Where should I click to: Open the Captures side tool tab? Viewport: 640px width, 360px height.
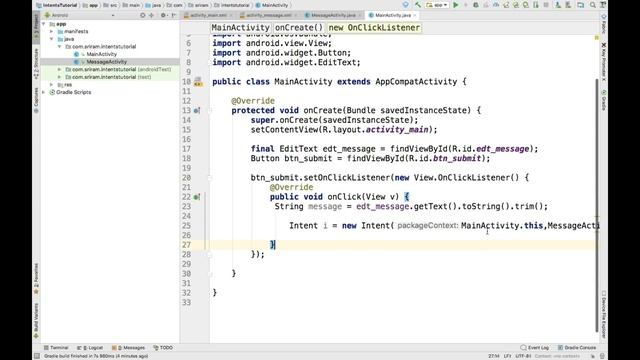pos(36,100)
